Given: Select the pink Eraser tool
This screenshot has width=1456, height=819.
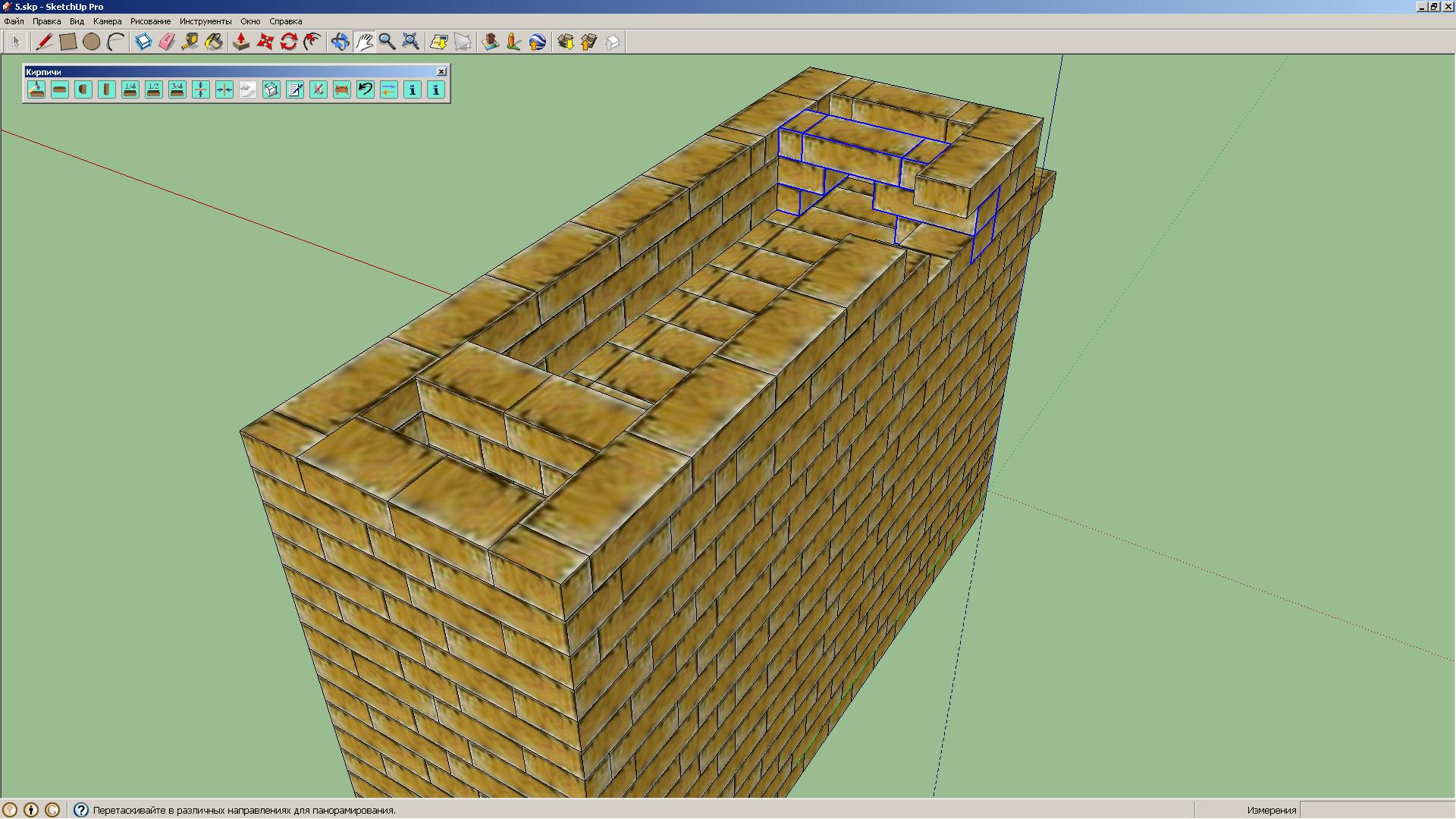Looking at the screenshot, I should point(167,42).
